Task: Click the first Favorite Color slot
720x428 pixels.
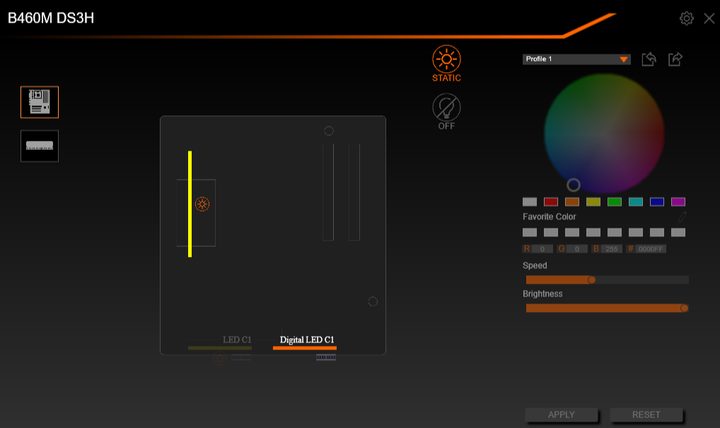Action: point(529,232)
